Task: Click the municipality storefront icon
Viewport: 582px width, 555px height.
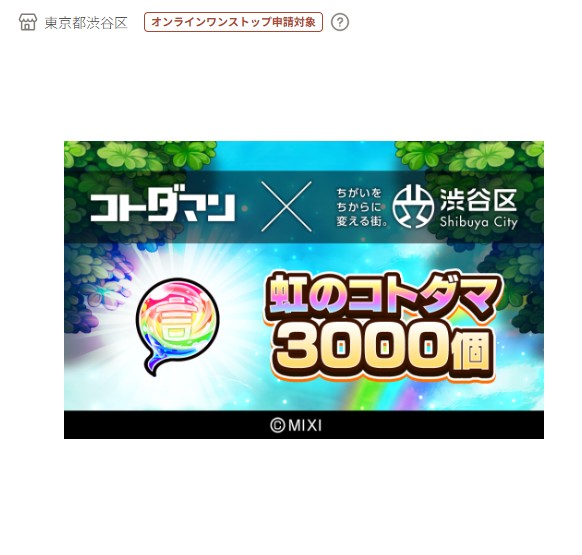Action: [28, 22]
